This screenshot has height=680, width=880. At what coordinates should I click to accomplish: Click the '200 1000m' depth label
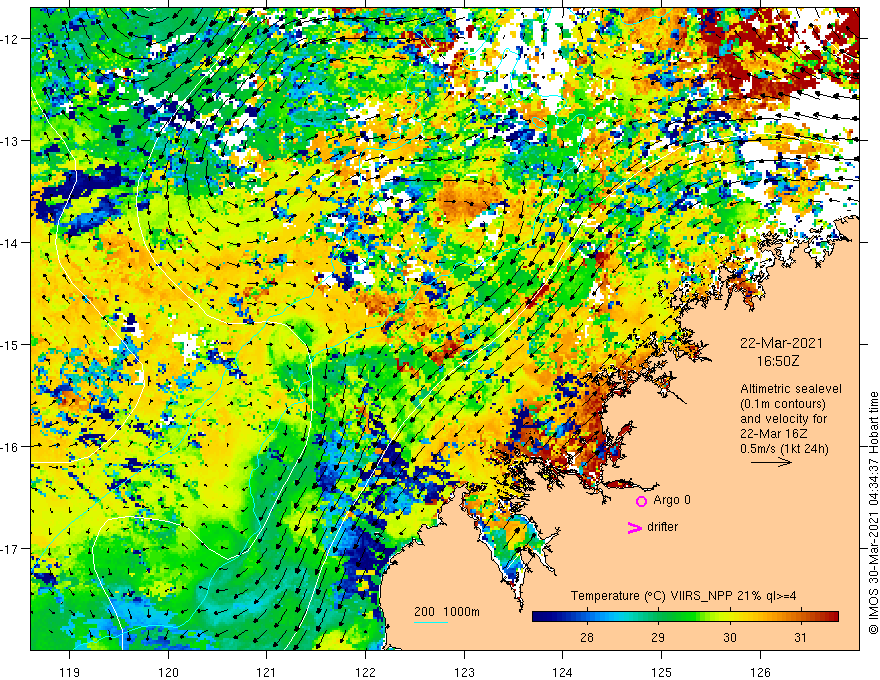447,612
